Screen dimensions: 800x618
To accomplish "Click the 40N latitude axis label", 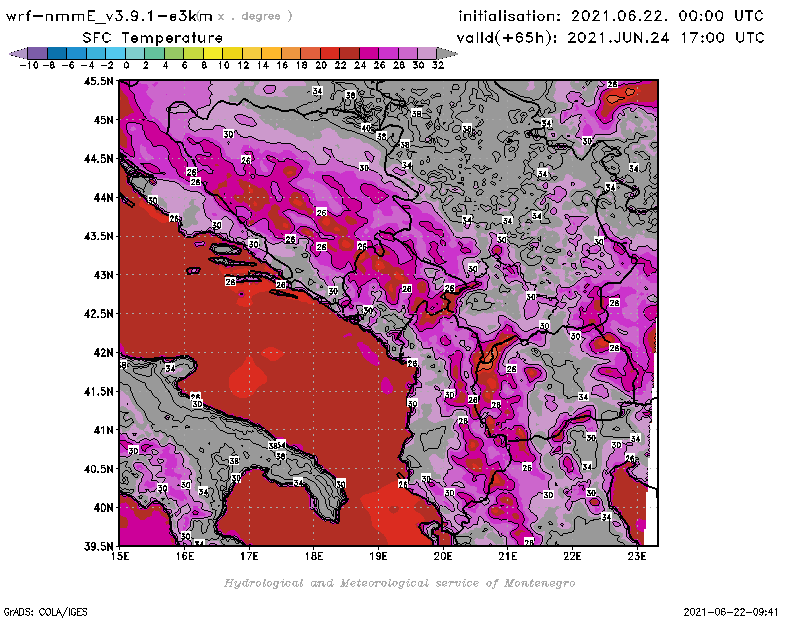I will point(103,508).
